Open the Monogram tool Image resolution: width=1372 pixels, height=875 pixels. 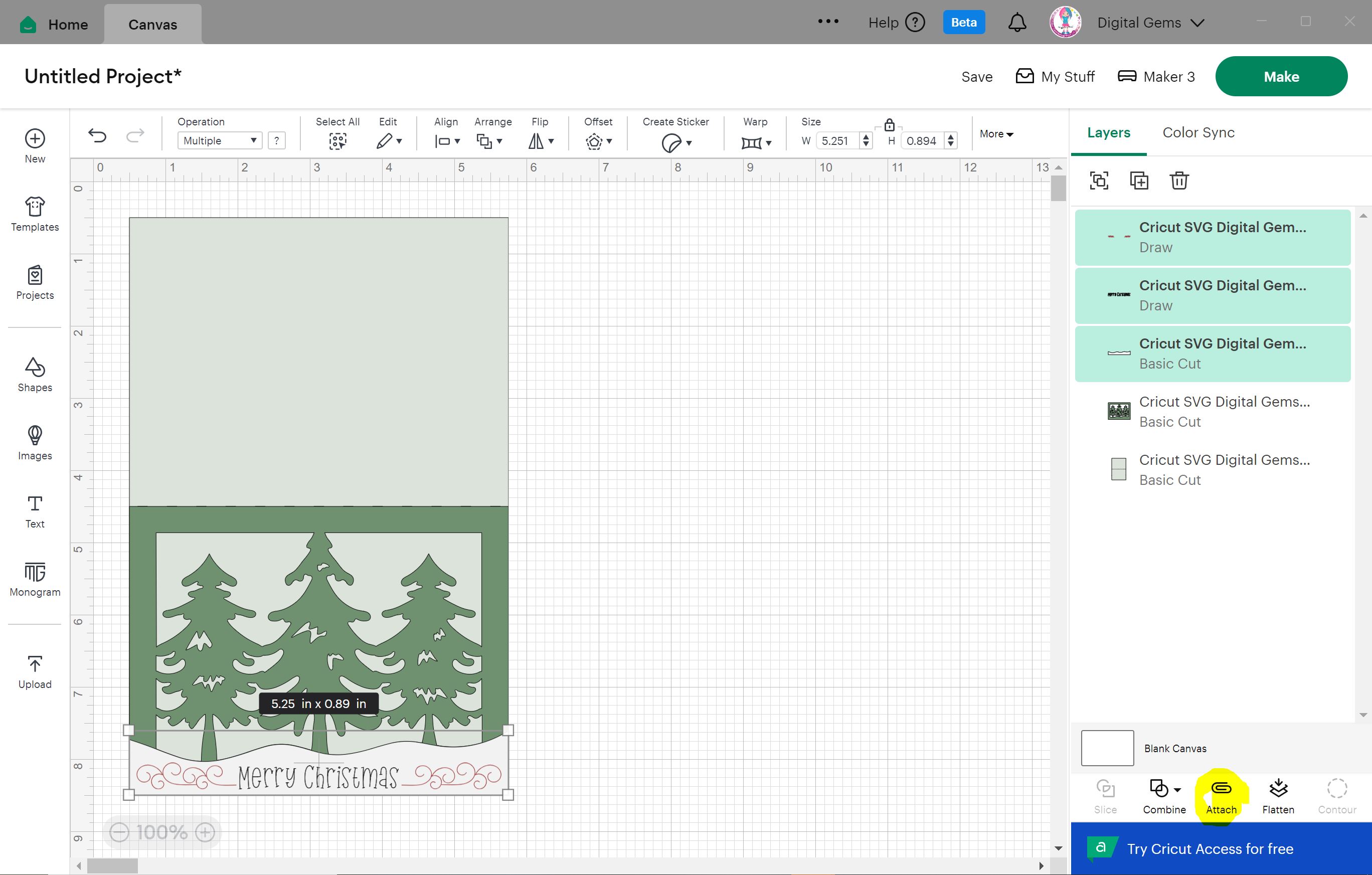(x=35, y=579)
